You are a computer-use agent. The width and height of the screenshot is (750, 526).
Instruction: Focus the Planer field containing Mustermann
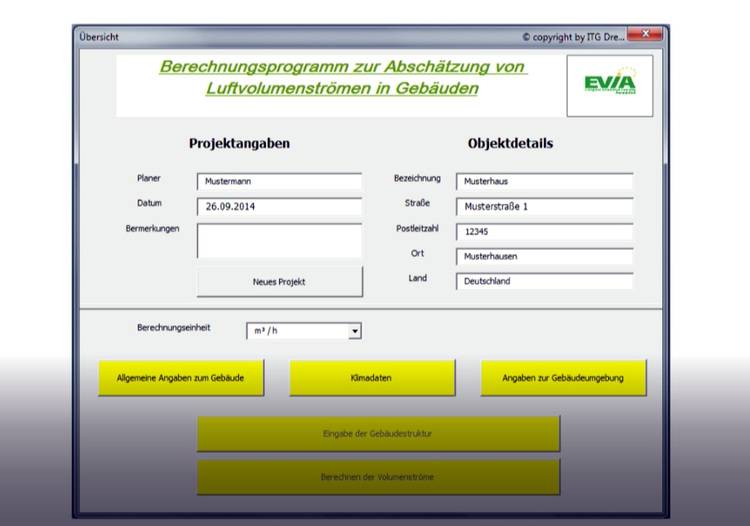279,182
